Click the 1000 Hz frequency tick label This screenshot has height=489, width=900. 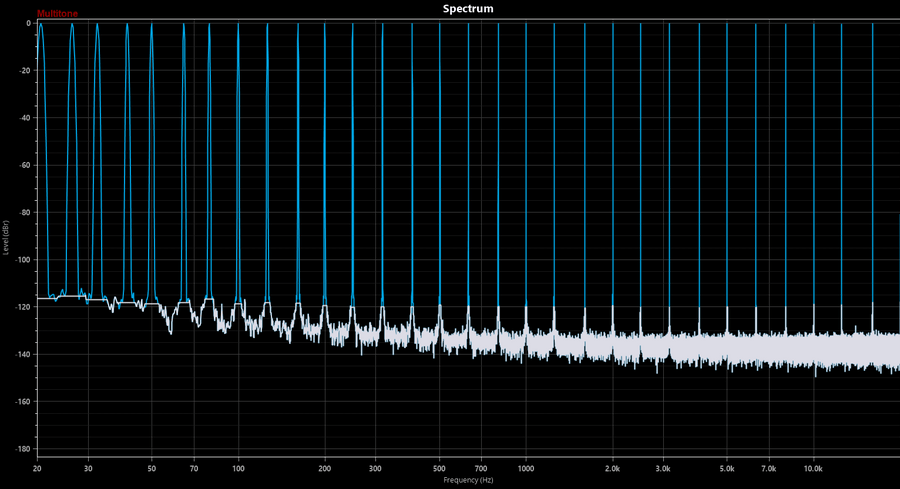[526, 468]
